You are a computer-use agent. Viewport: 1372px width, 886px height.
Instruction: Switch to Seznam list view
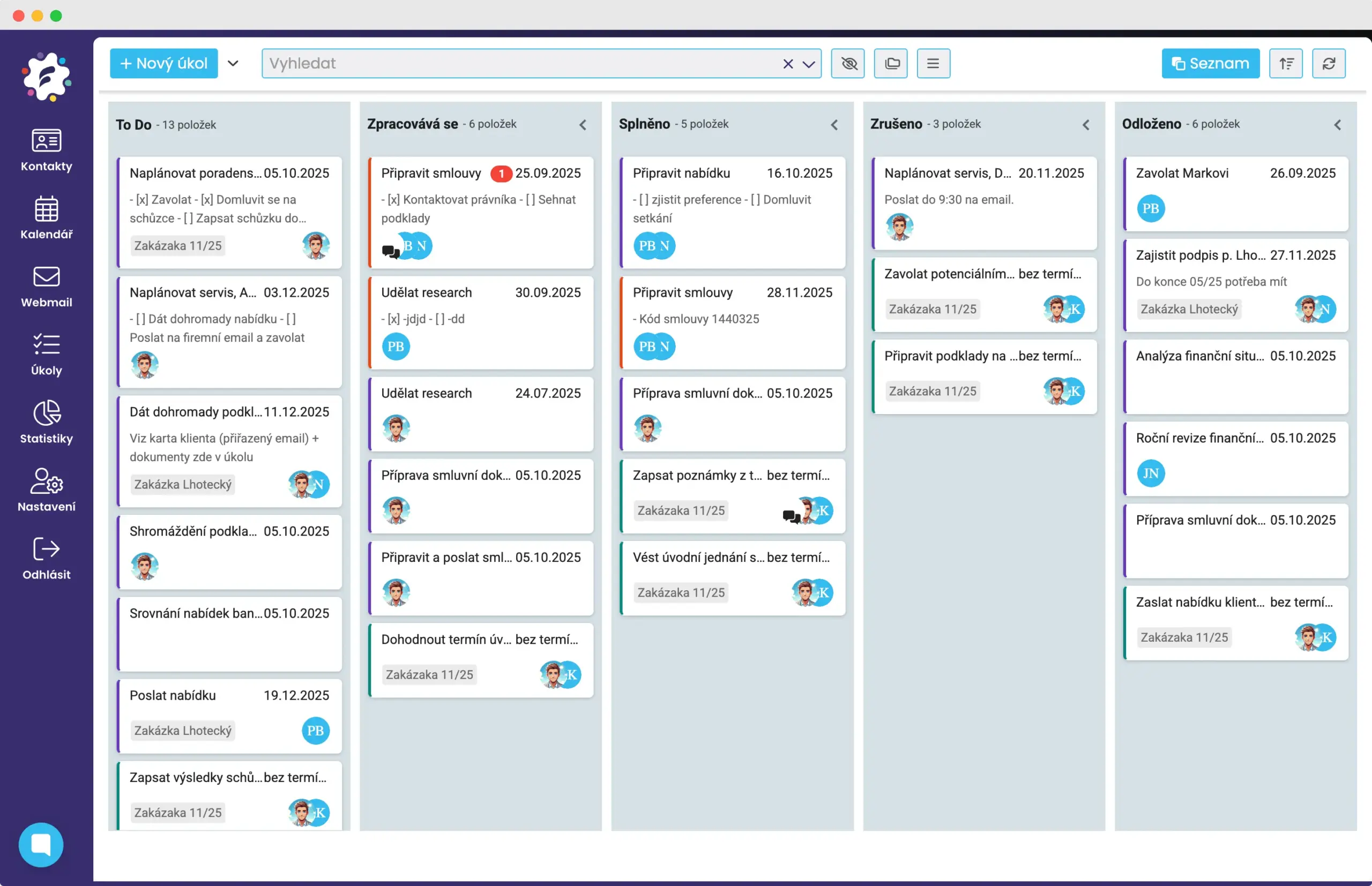(1210, 63)
